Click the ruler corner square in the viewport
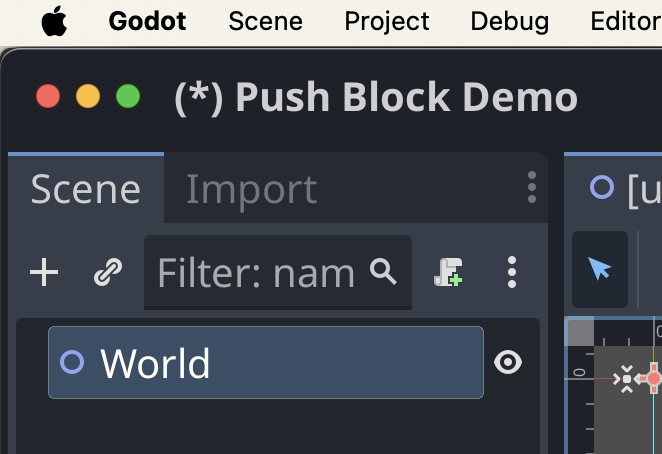Image resolution: width=662 pixels, height=454 pixels. [x=581, y=333]
